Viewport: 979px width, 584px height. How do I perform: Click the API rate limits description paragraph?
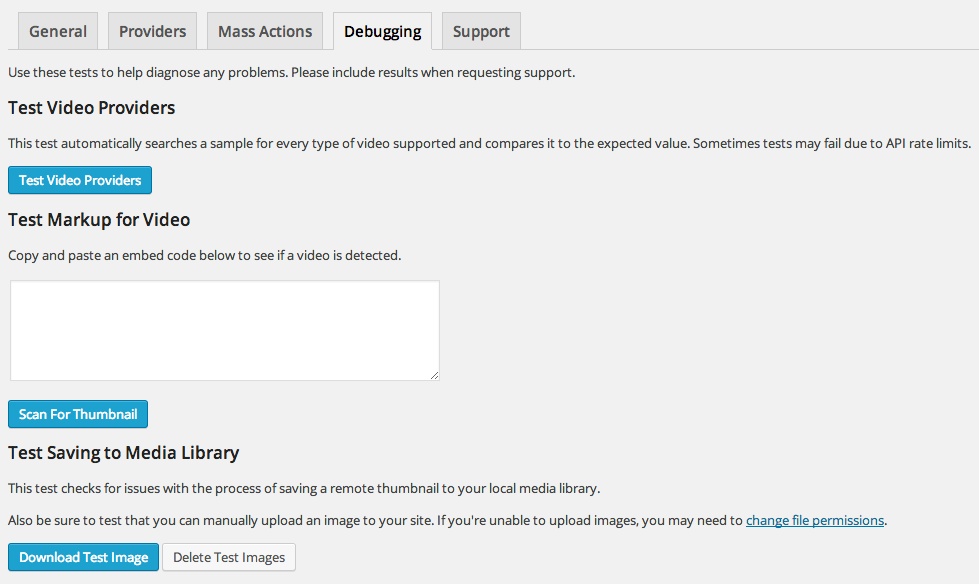(490, 144)
